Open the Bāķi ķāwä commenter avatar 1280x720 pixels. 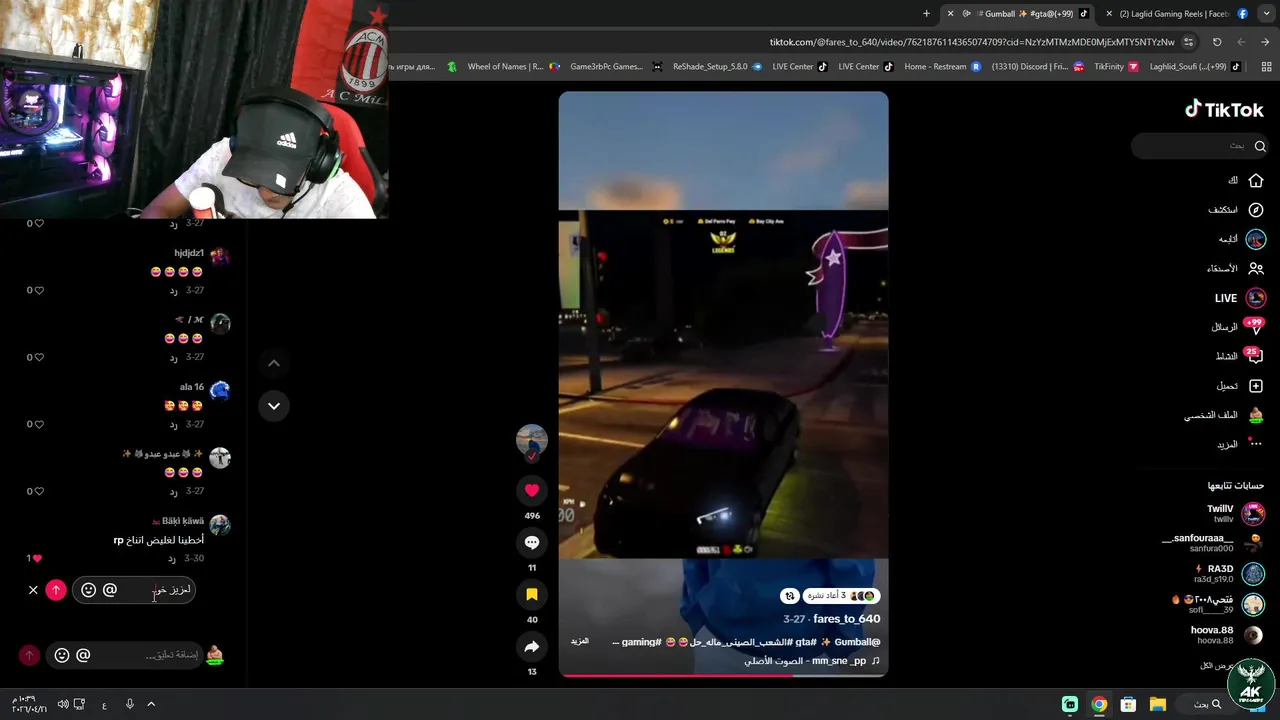point(220,524)
